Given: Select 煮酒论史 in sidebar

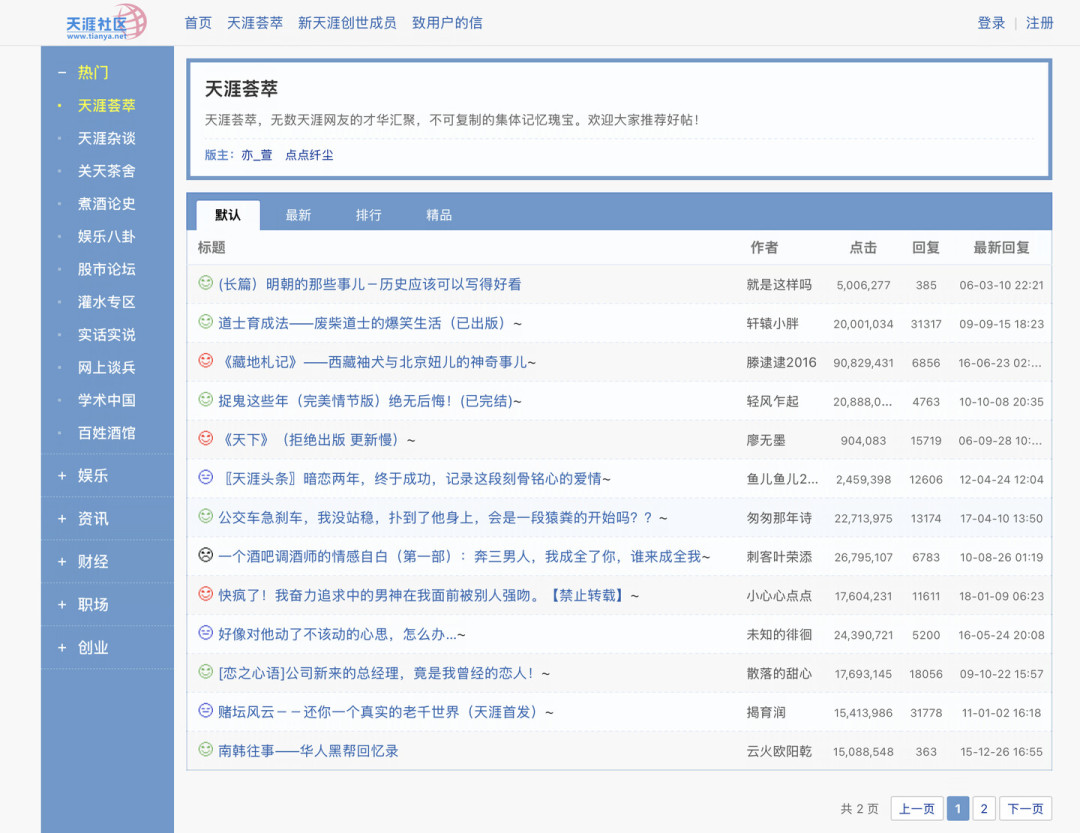Looking at the screenshot, I should (107, 204).
